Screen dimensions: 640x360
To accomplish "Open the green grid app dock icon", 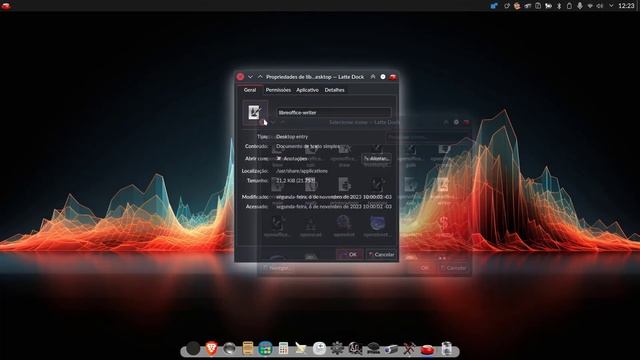I will tap(265, 349).
